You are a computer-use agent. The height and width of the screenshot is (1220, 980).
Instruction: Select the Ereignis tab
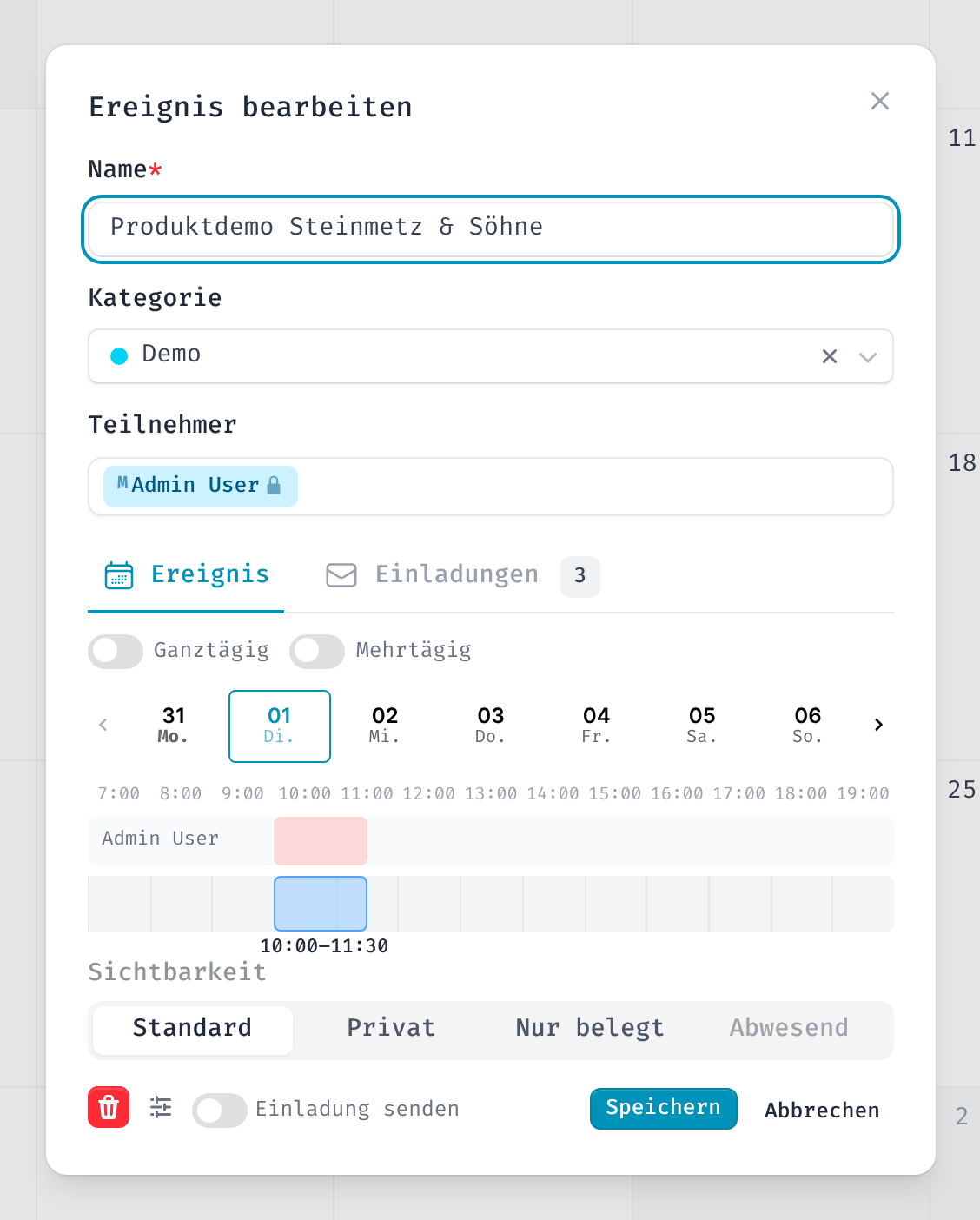pyautogui.click(x=186, y=575)
